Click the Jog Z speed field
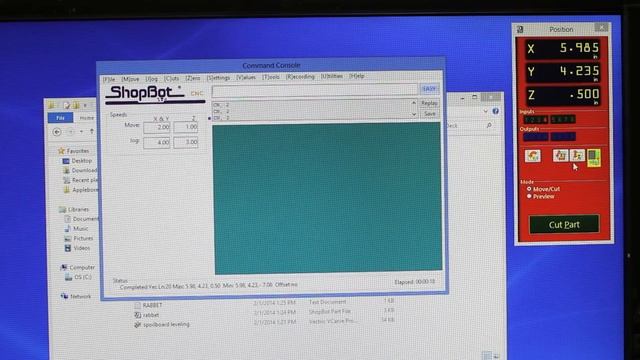Image resolution: width=640 pixels, height=360 pixels. click(x=186, y=142)
